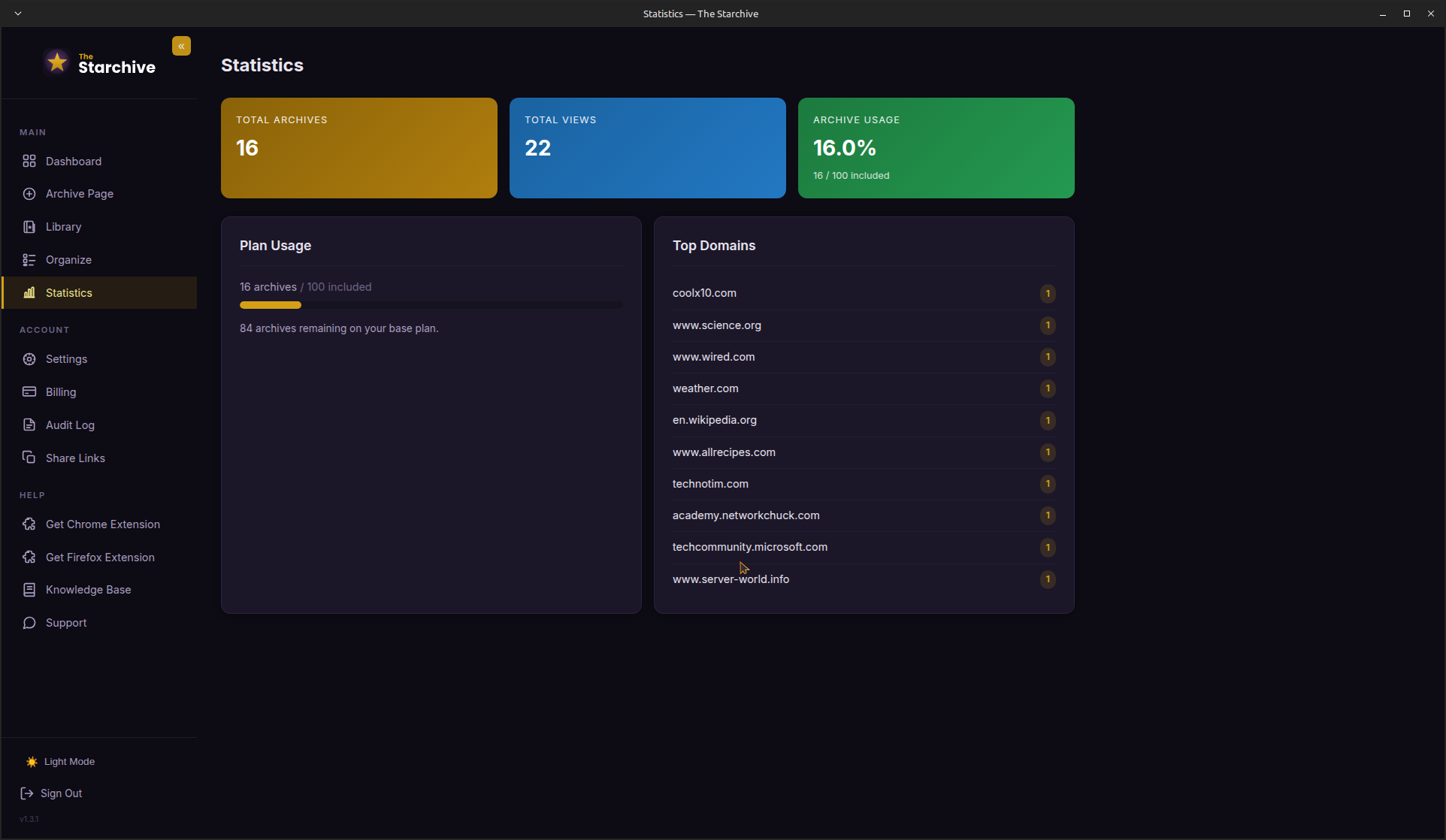Click the Total Archives card
Screen dimensions: 1446x840
(x=359, y=148)
